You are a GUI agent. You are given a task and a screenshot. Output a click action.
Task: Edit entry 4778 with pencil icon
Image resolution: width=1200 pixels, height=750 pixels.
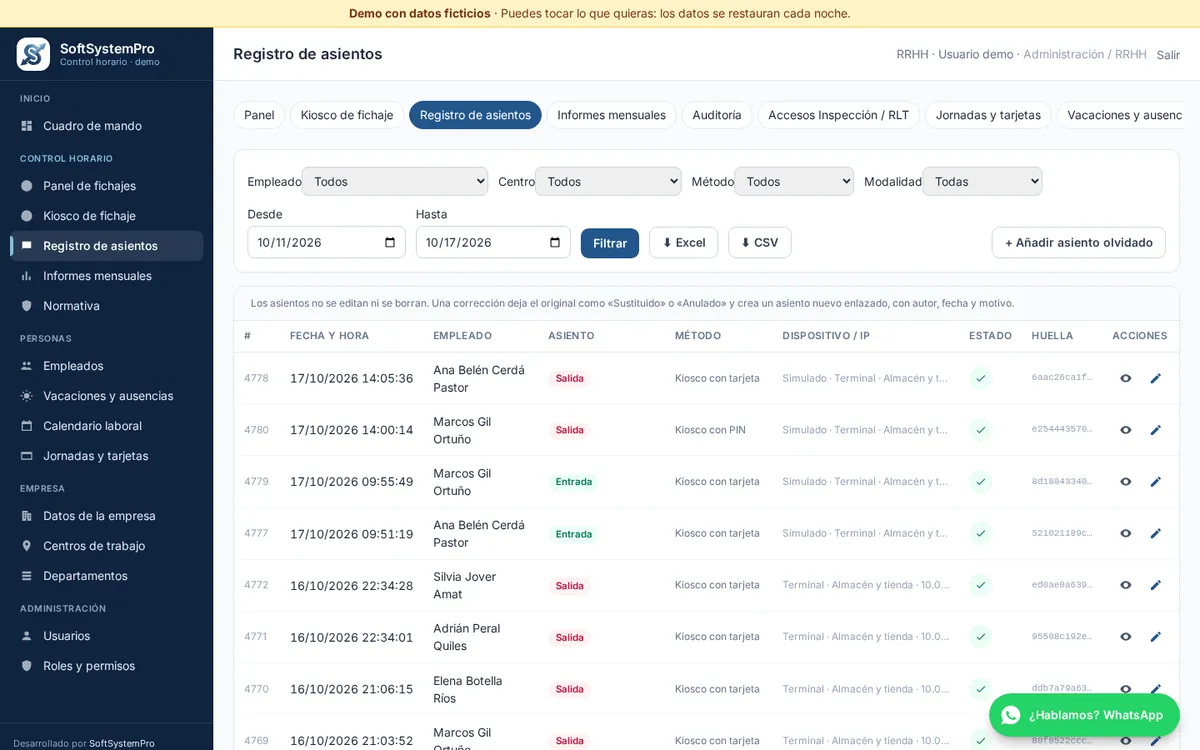[x=1156, y=378]
